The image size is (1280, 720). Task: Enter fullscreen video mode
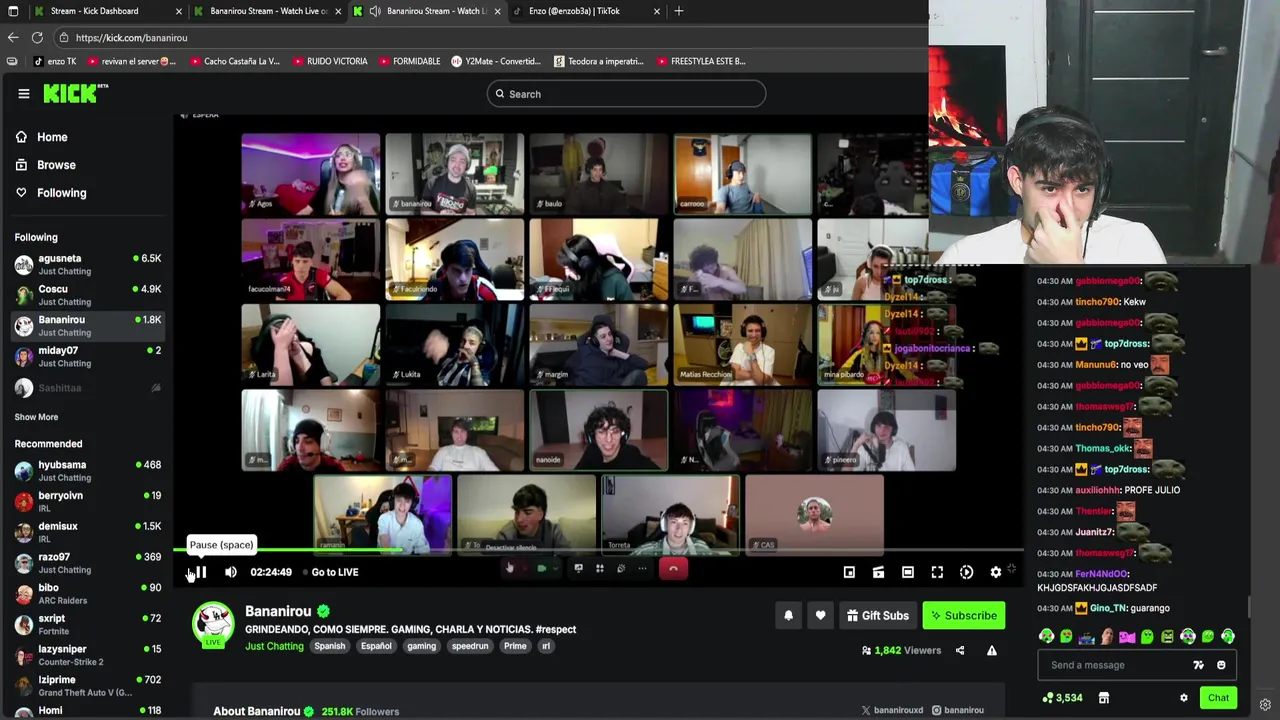(937, 572)
